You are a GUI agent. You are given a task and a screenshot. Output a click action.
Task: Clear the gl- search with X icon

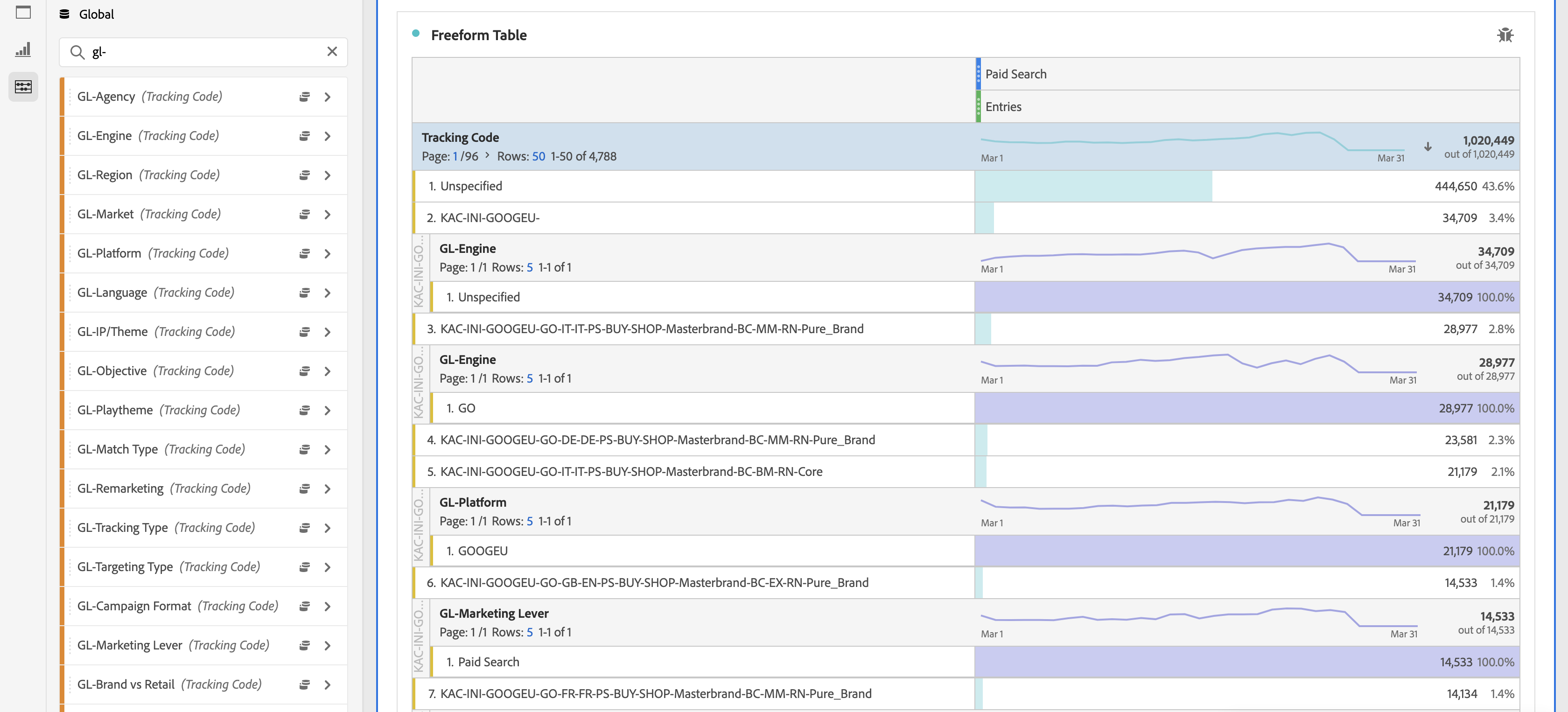332,52
